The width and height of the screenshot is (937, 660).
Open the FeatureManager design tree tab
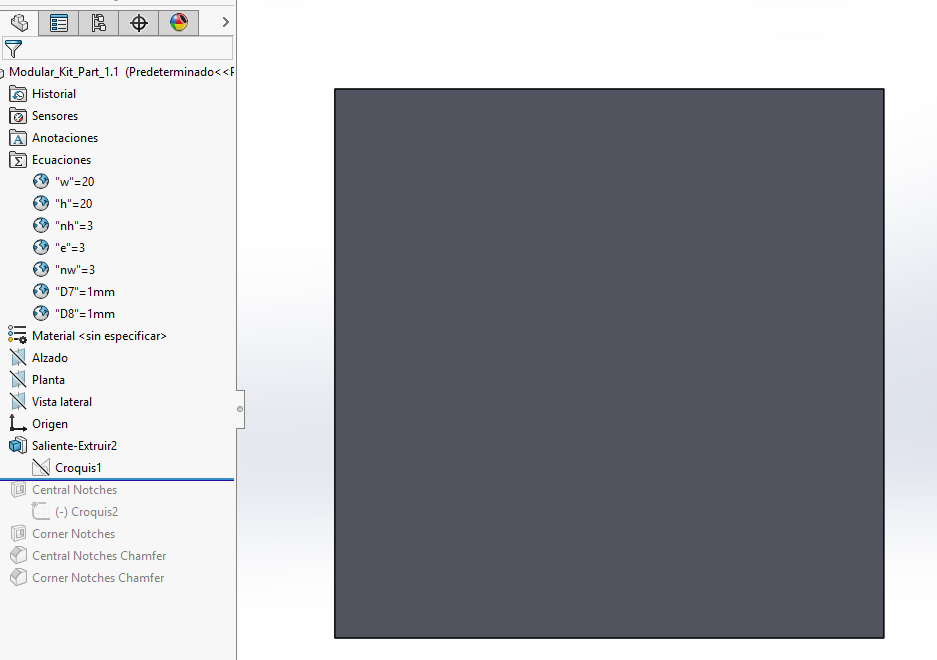pyautogui.click(x=19, y=23)
